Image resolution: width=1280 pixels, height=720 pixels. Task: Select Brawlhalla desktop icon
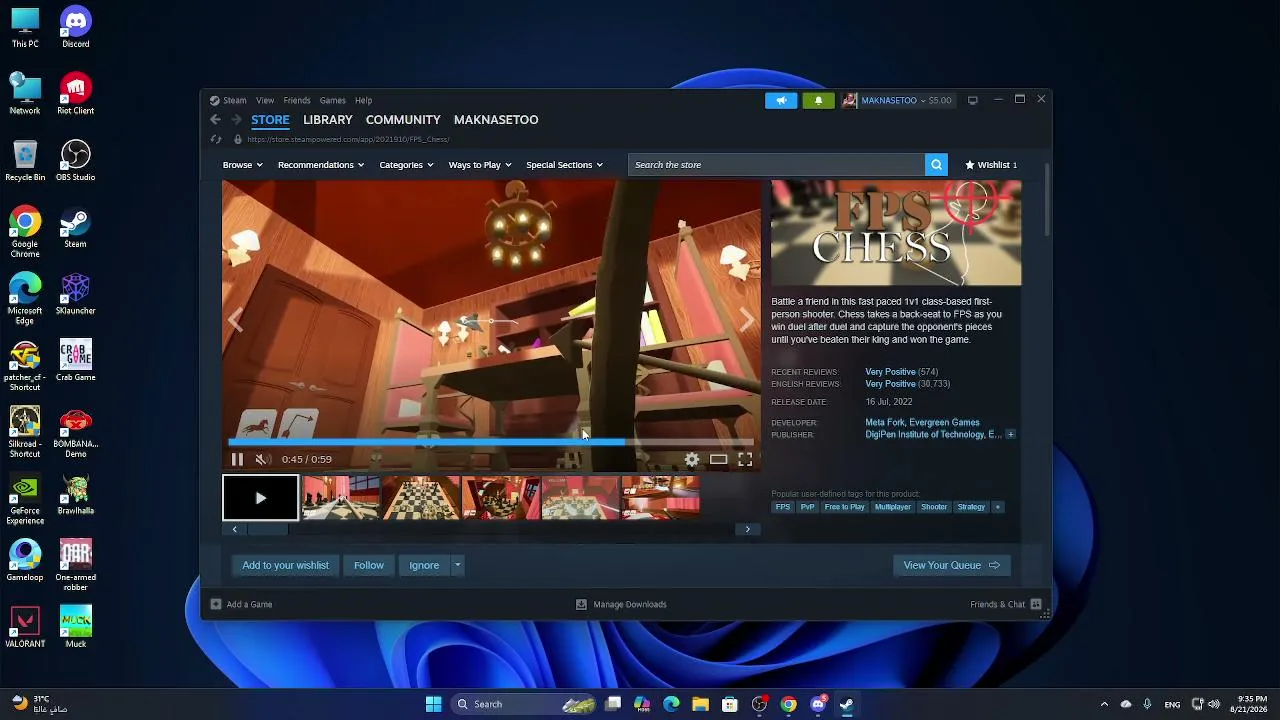pos(75,494)
